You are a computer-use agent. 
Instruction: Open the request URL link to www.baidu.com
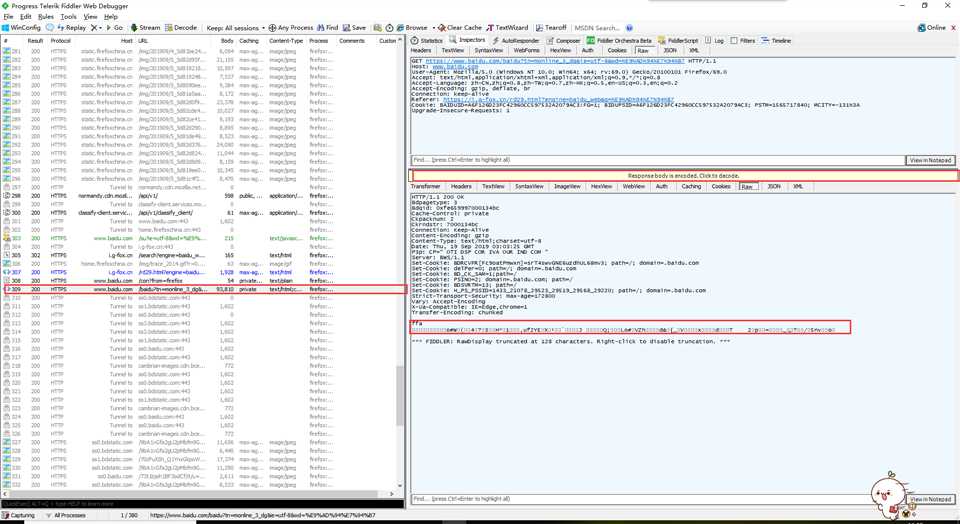(x=554, y=61)
